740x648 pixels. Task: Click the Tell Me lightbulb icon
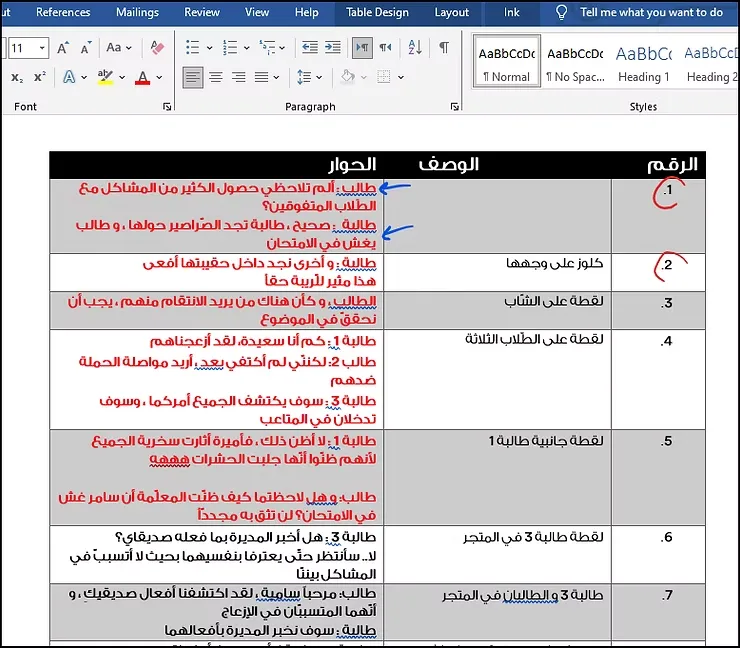pos(561,12)
